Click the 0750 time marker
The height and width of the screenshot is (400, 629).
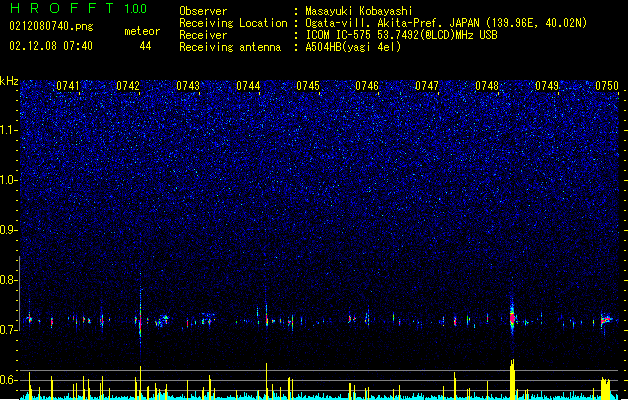(x=607, y=86)
